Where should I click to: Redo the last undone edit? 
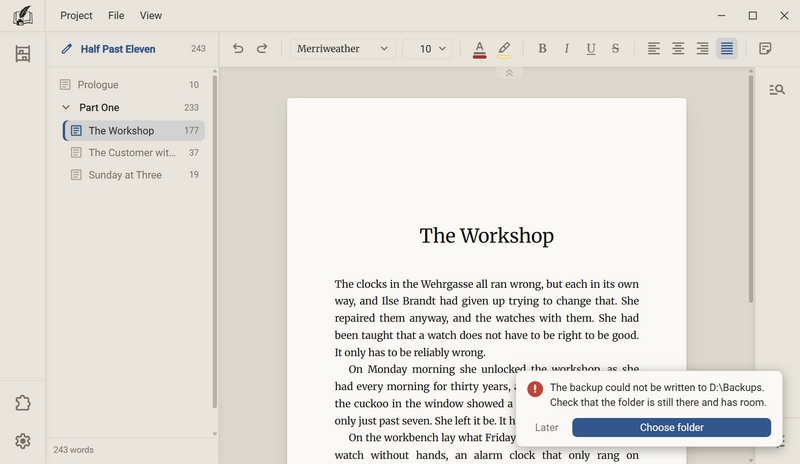(262, 48)
